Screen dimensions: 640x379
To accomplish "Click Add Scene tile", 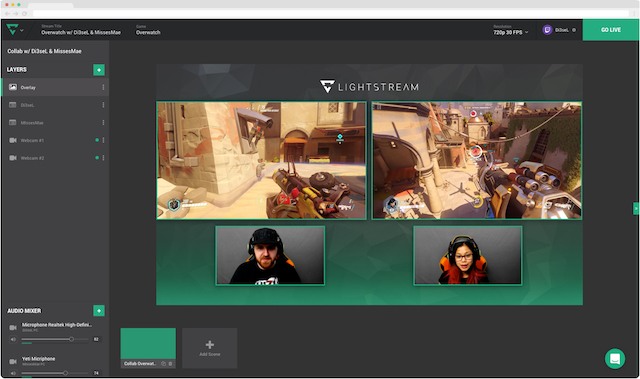I will point(210,348).
